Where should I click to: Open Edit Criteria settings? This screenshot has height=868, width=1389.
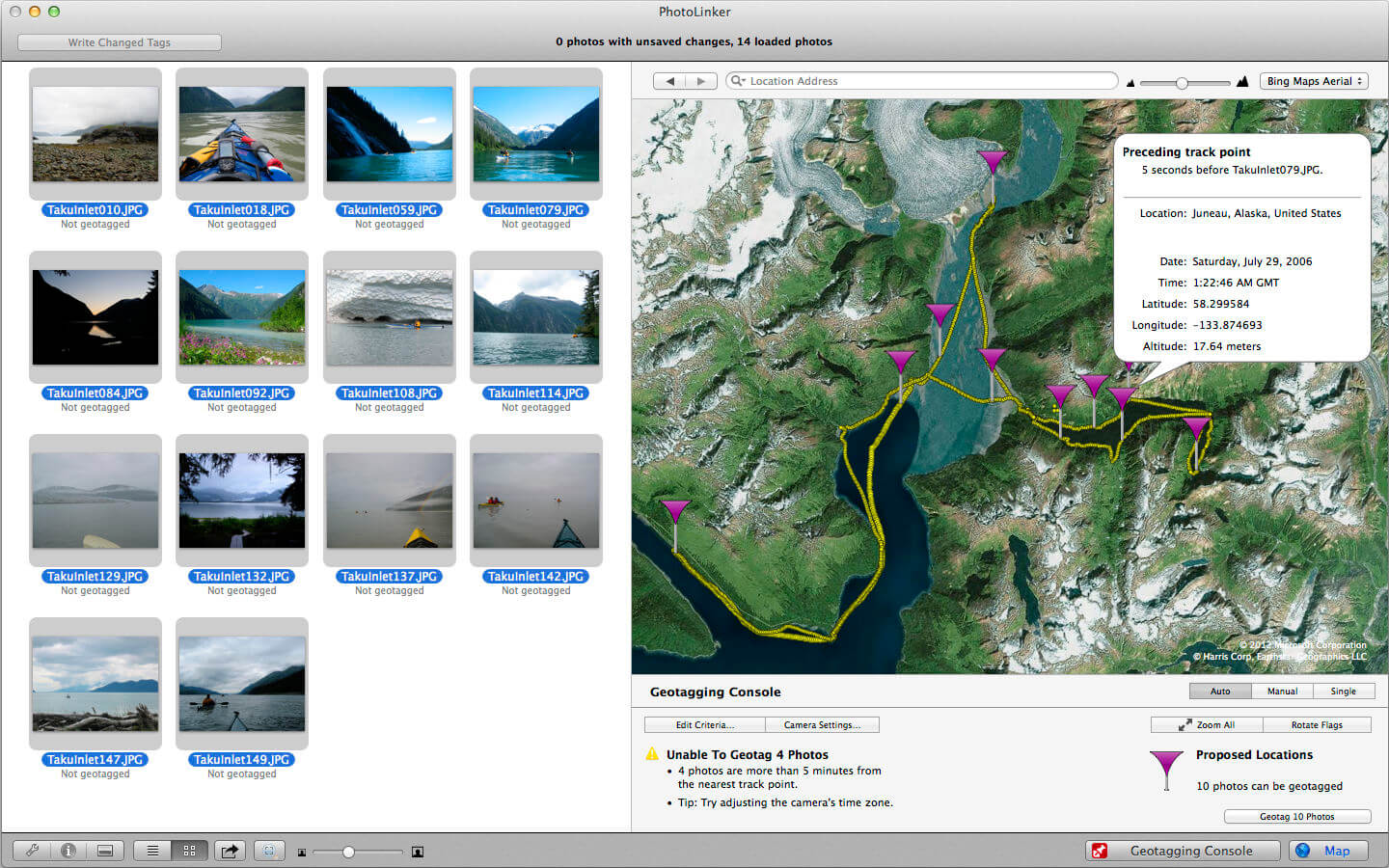tap(704, 724)
